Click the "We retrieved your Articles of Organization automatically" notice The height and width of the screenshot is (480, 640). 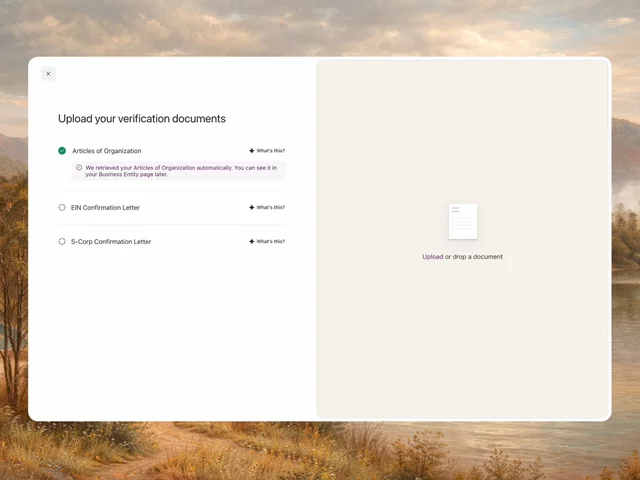click(178, 171)
